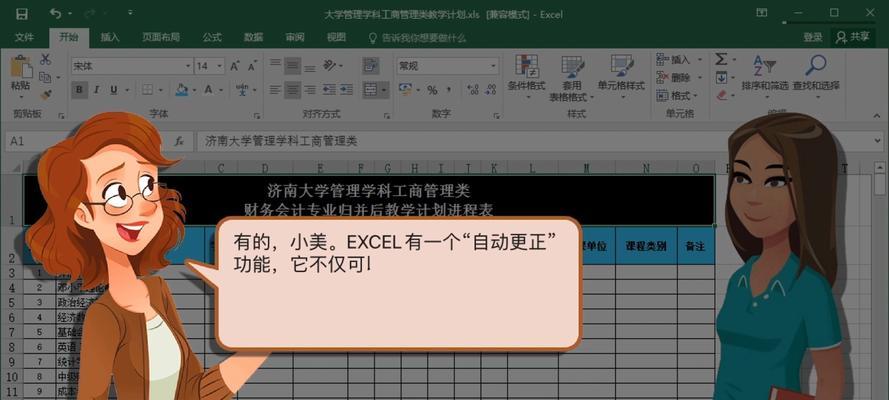Click the fill color bucket swatch
The width and height of the screenshot is (889, 400).
182,90
